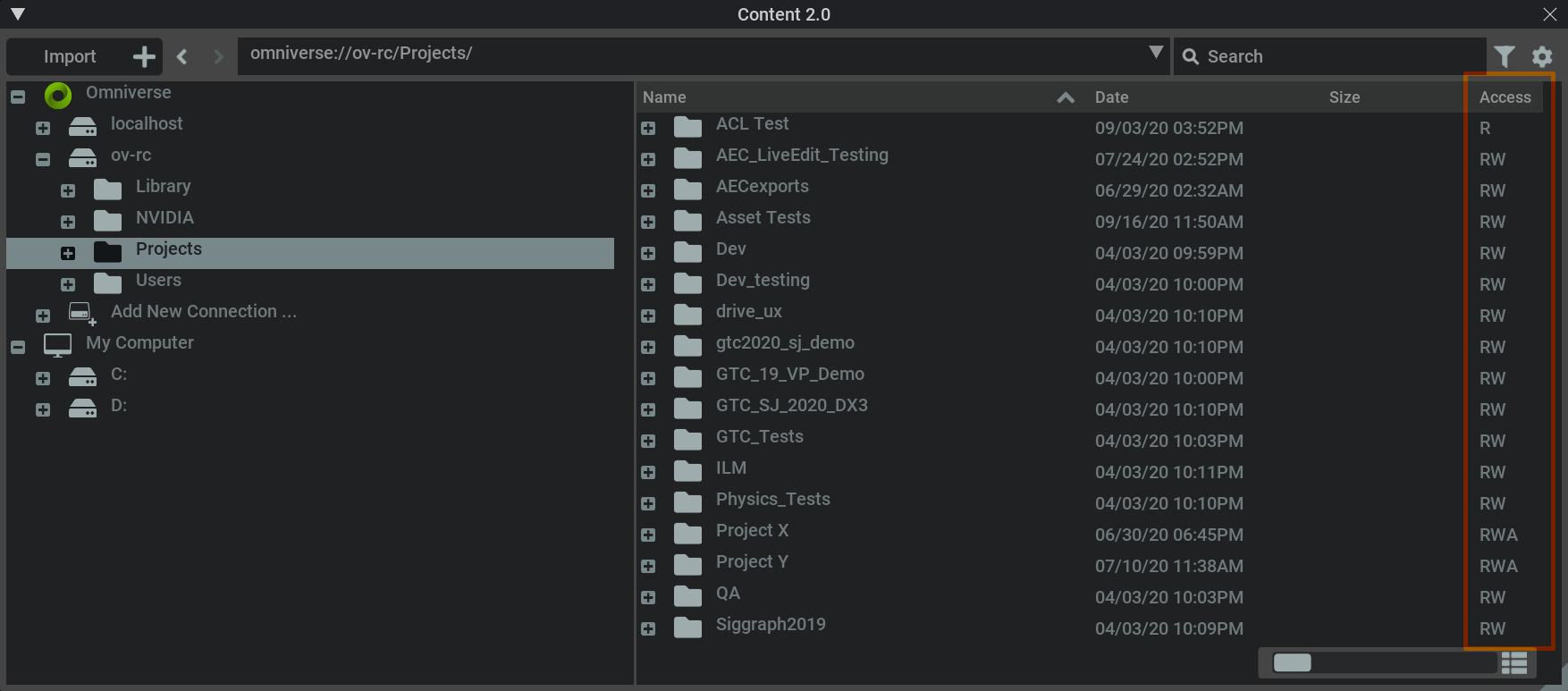Open settings via the gear icon
This screenshot has height=691, width=1568.
pos(1542,56)
